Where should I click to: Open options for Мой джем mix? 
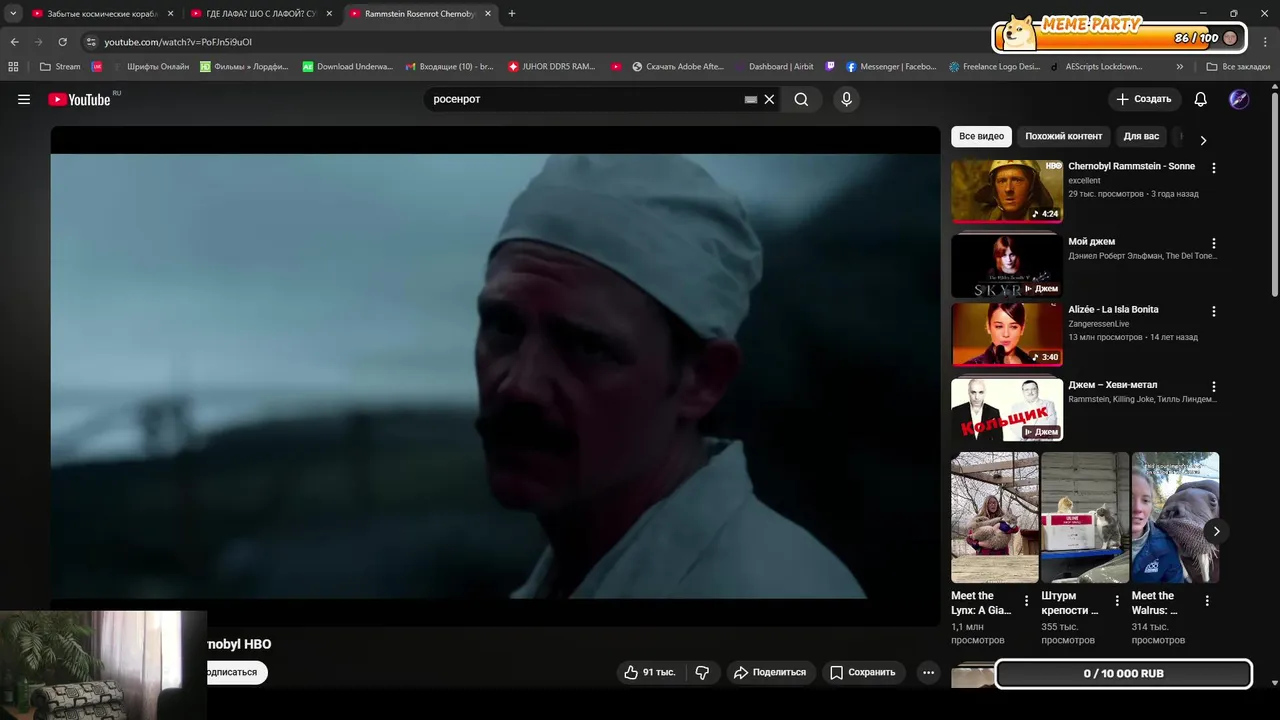coord(1214,243)
